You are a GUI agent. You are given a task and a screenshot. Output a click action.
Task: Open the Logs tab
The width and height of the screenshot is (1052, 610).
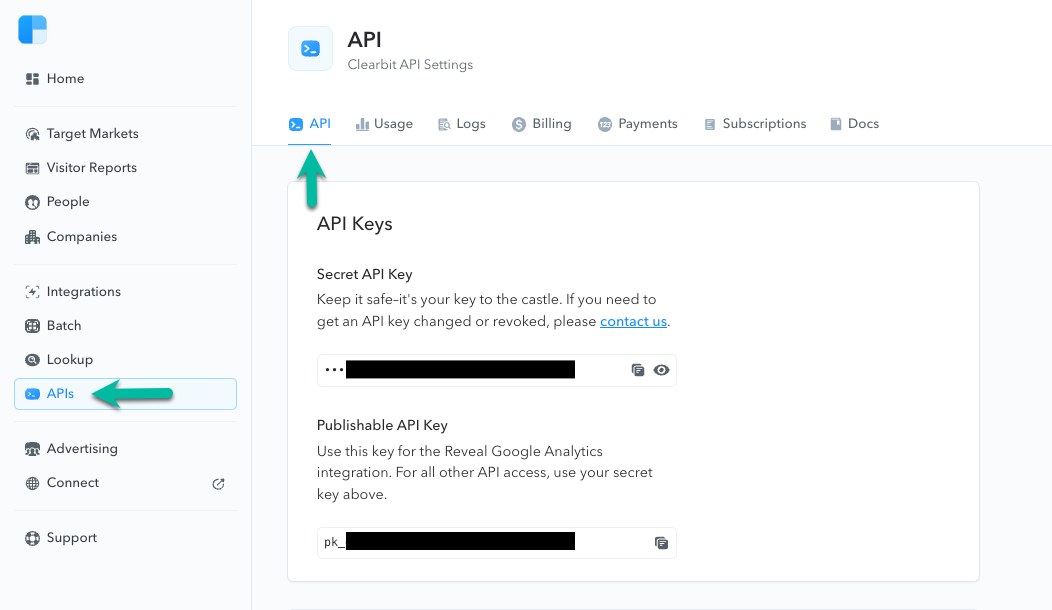(462, 124)
